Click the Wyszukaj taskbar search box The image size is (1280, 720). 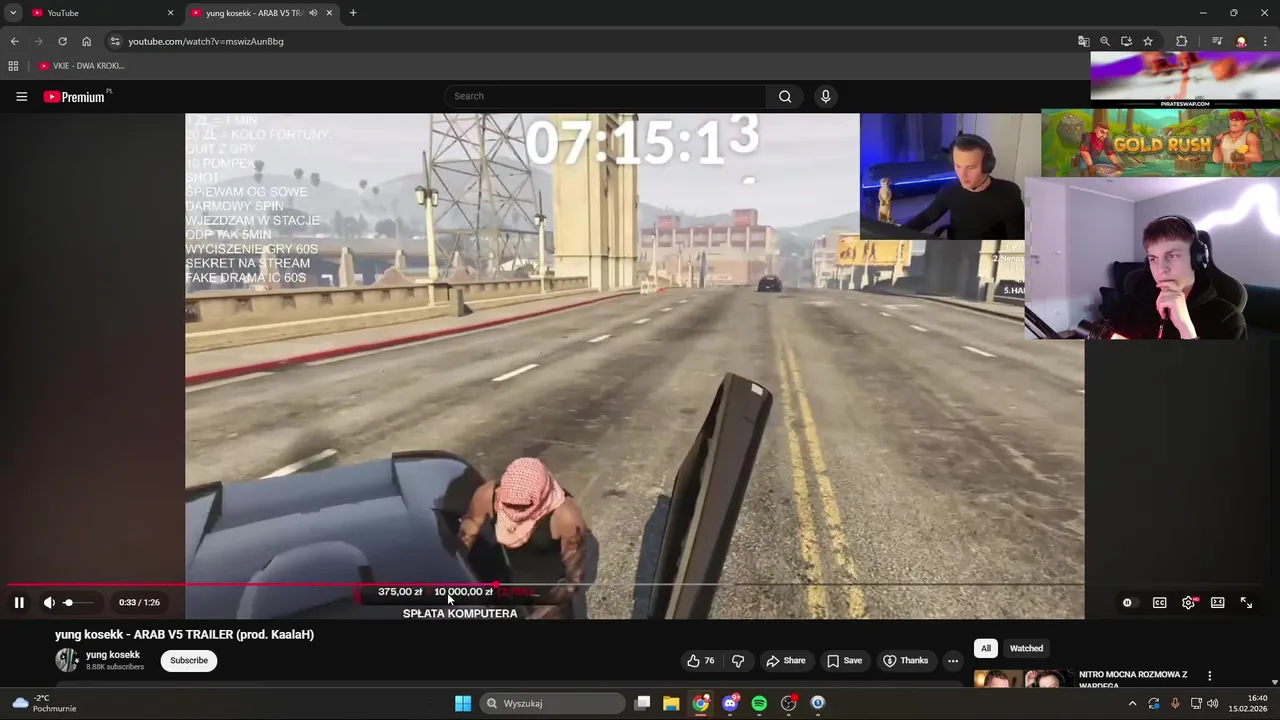point(550,703)
